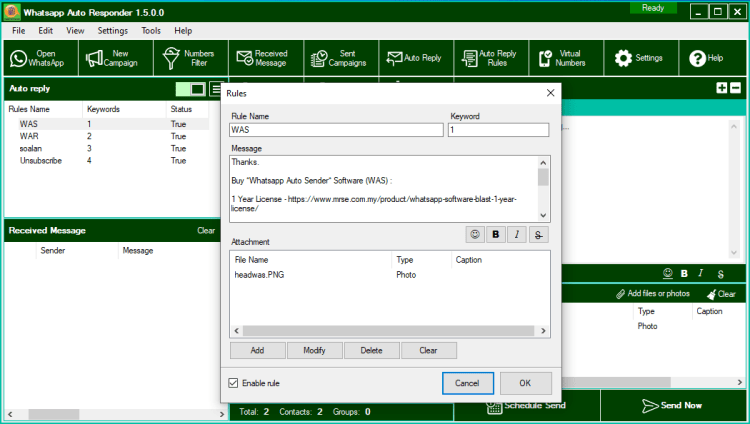
Task: Click the Auto Reply toolbar button
Action: (x=416, y=58)
